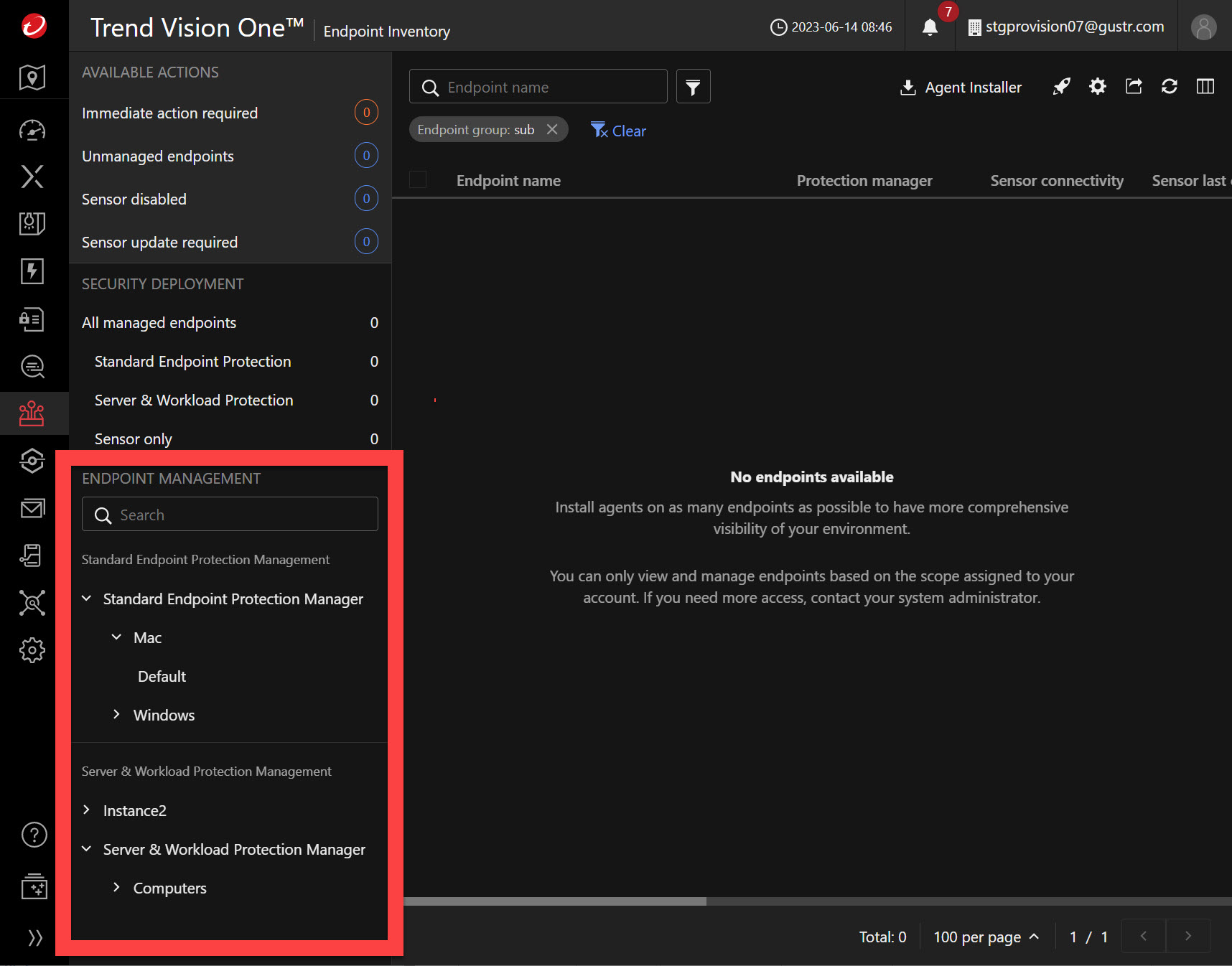Expand the Instance2 node
Viewport: 1232px width, 966px height.
(x=87, y=810)
